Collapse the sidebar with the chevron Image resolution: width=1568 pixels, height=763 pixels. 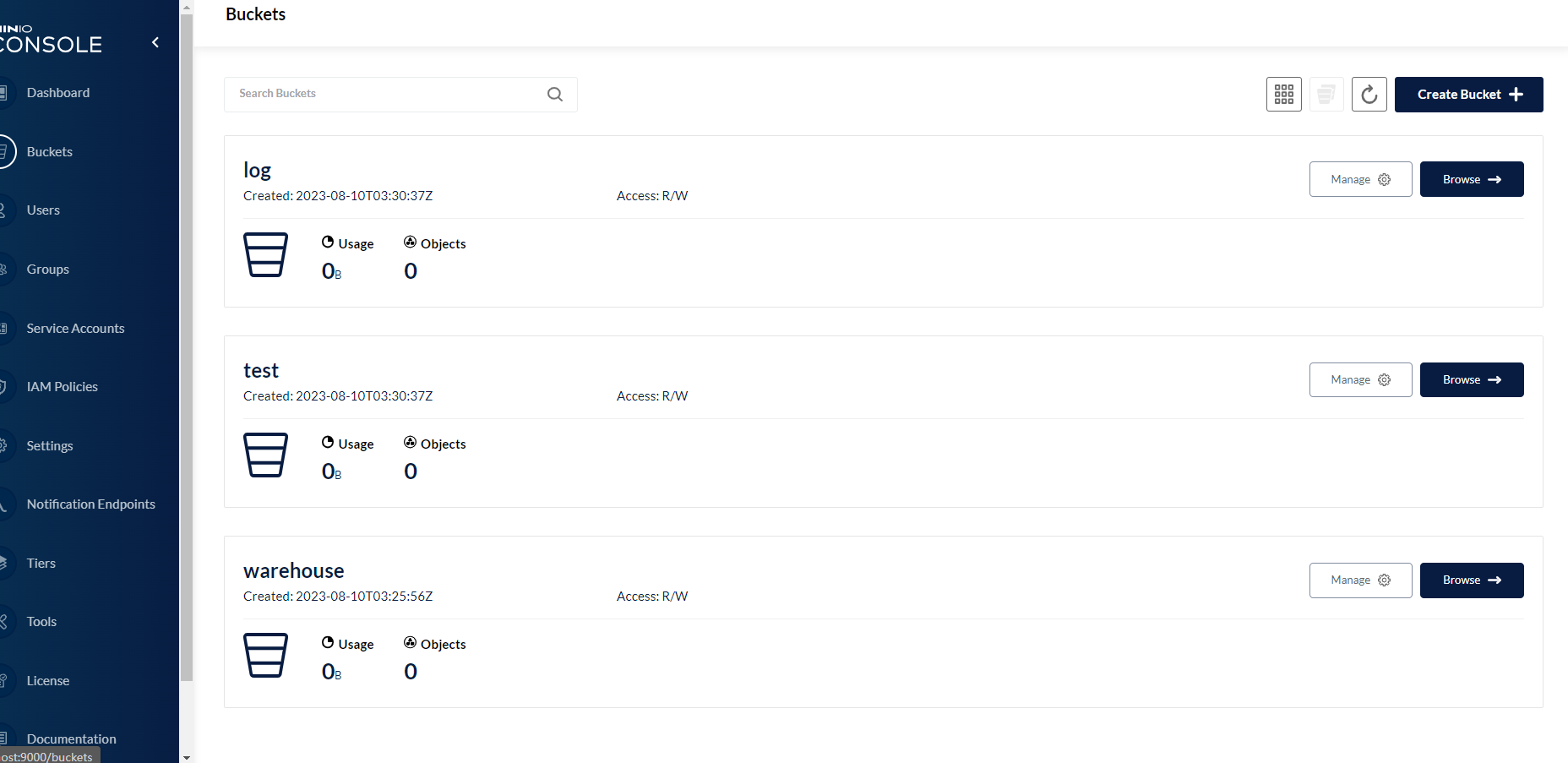pyautogui.click(x=155, y=42)
